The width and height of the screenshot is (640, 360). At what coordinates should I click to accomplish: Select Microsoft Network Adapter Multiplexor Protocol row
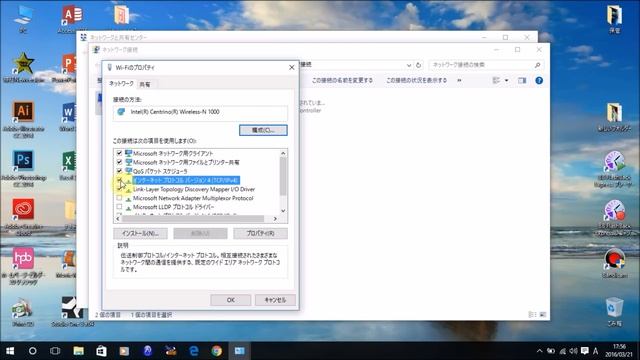point(193,198)
